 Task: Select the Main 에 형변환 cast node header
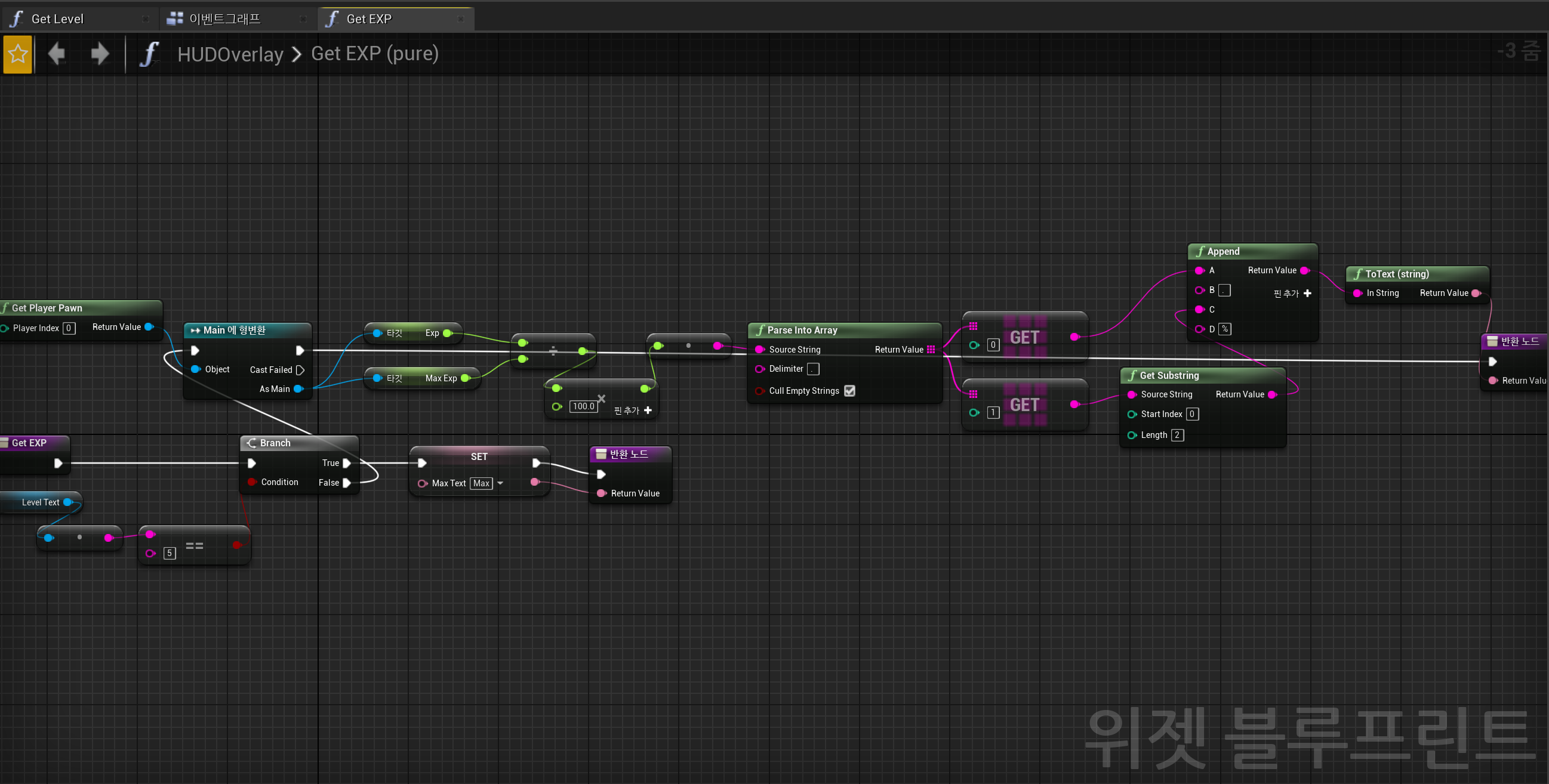[247, 330]
